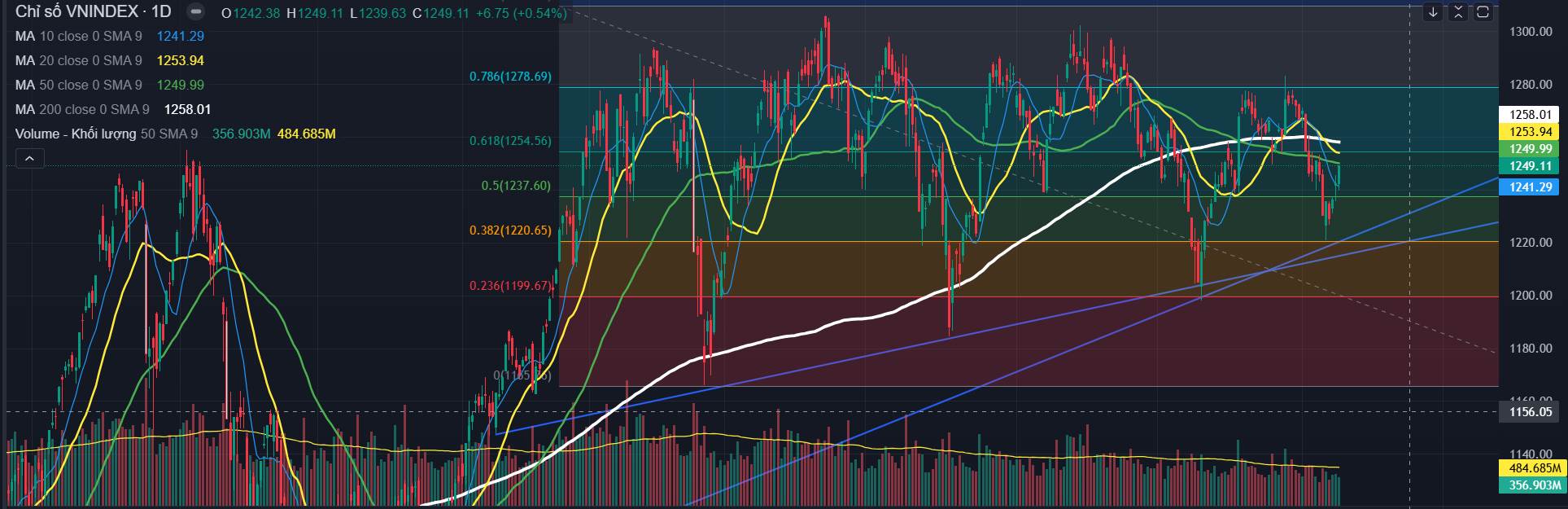Click the maximize chart pane icon
Screen dimensions: 1568x509
(1483, 12)
